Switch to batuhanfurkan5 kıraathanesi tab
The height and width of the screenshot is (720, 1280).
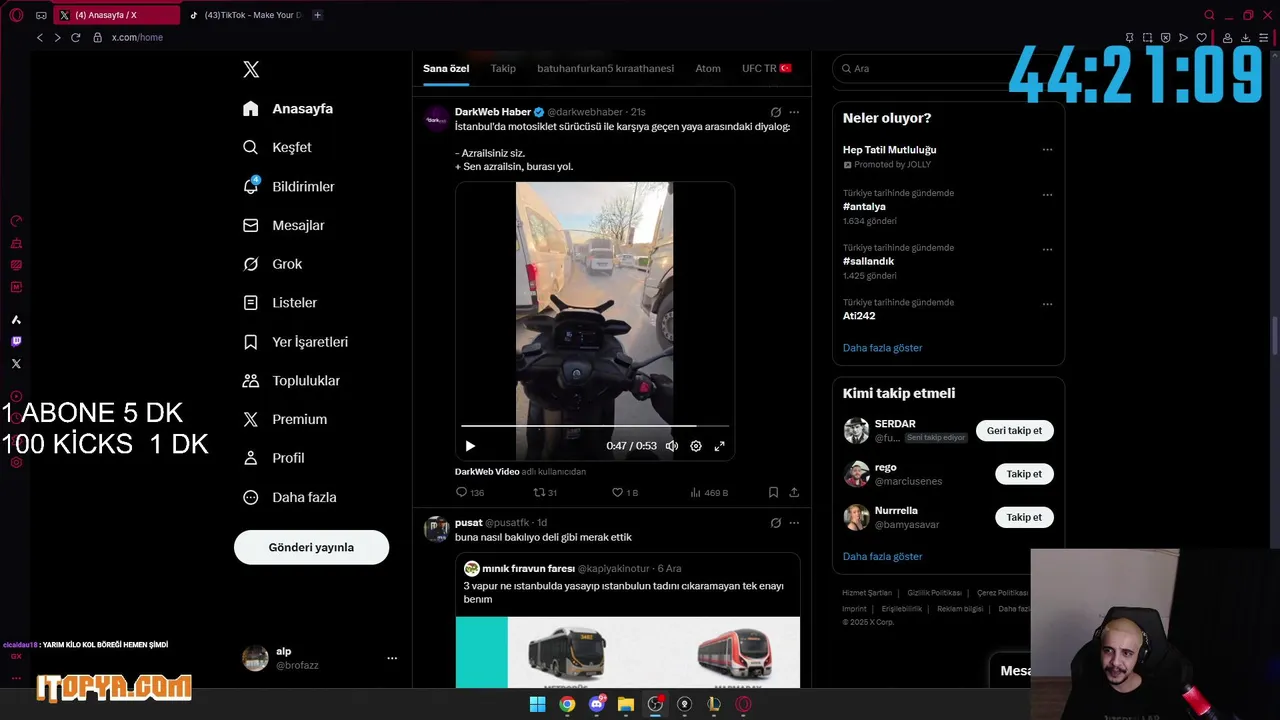click(605, 68)
